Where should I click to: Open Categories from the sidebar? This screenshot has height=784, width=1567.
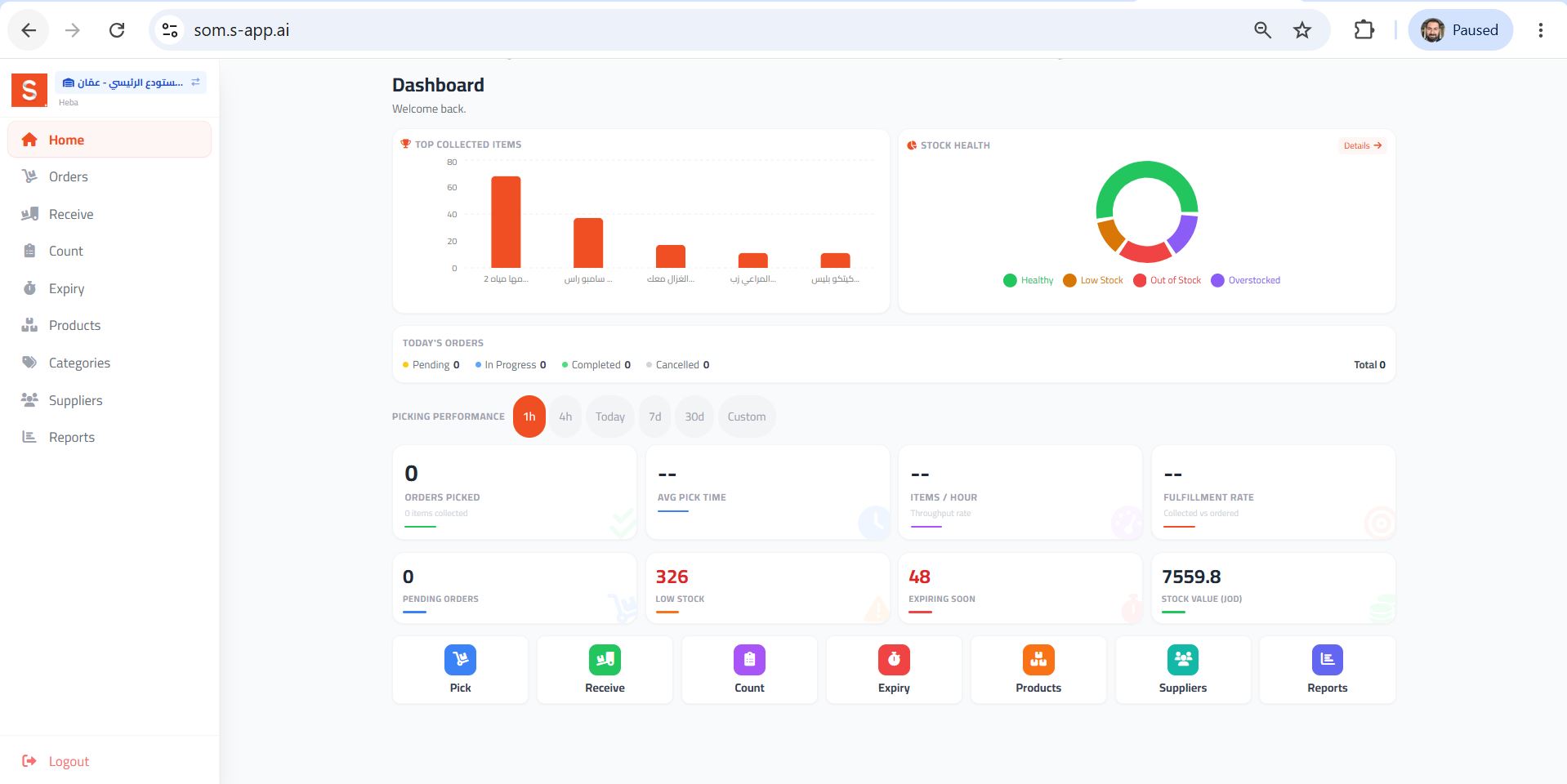109,363
